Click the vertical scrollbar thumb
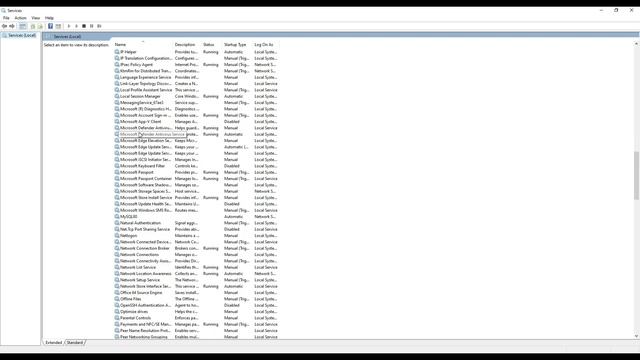This screenshot has width=640, height=360. tap(636, 176)
